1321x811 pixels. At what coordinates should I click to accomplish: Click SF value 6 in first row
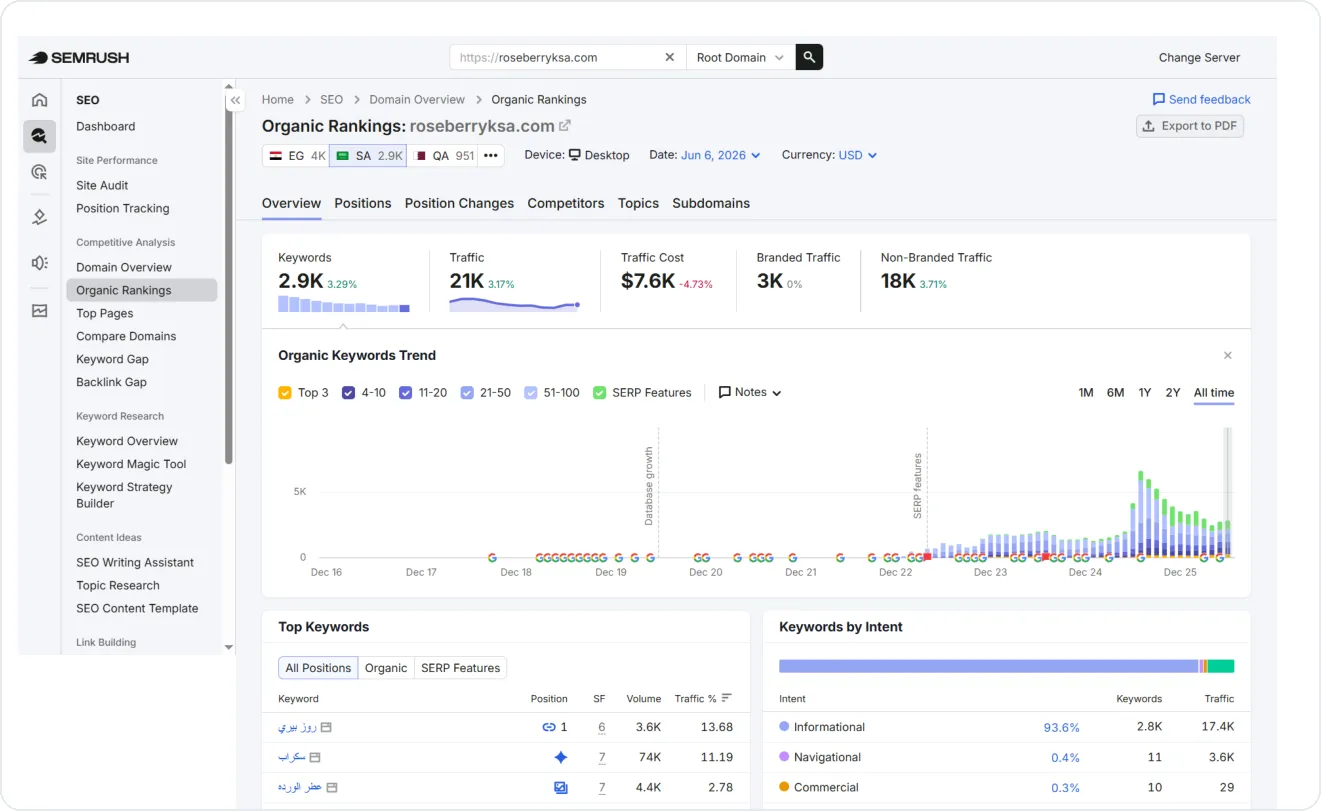pyautogui.click(x=602, y=727)
